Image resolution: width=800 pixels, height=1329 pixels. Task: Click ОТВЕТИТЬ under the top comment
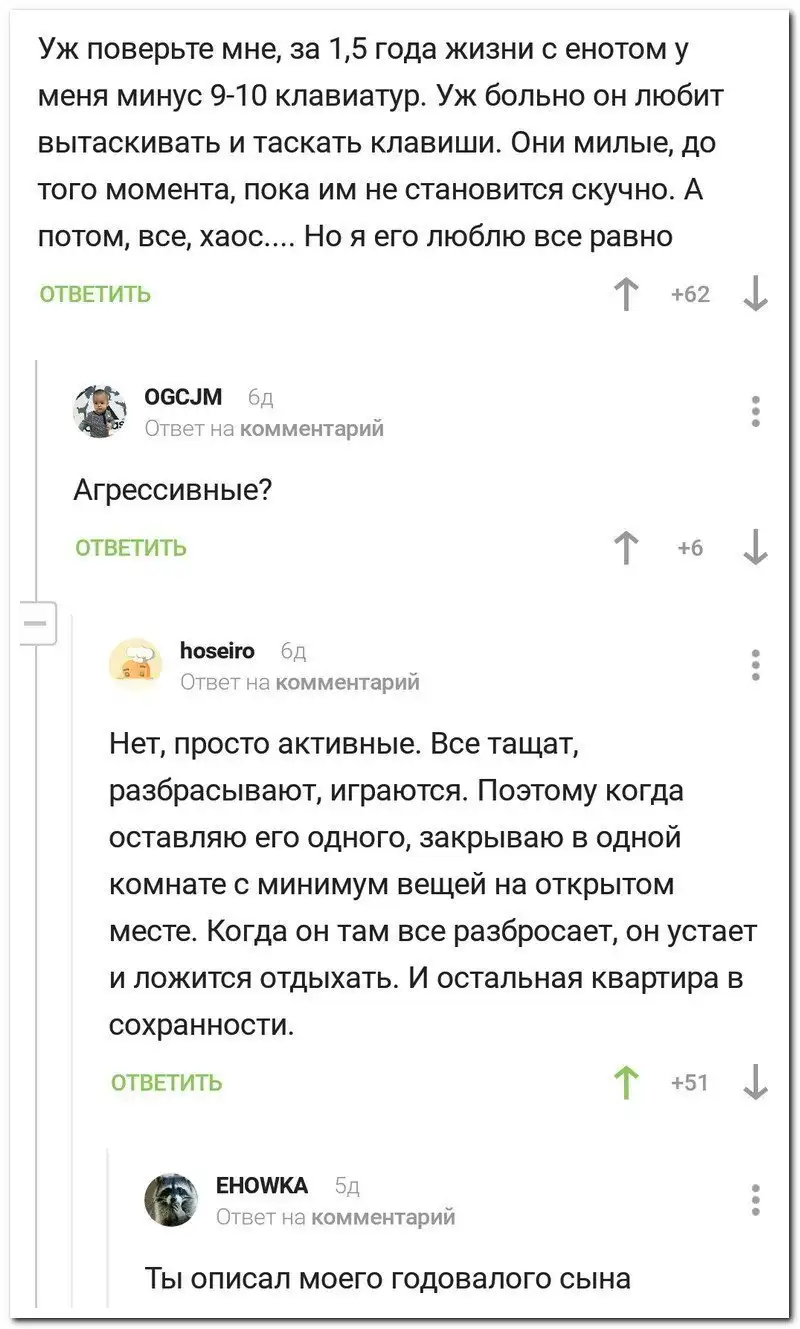[96, 294]
